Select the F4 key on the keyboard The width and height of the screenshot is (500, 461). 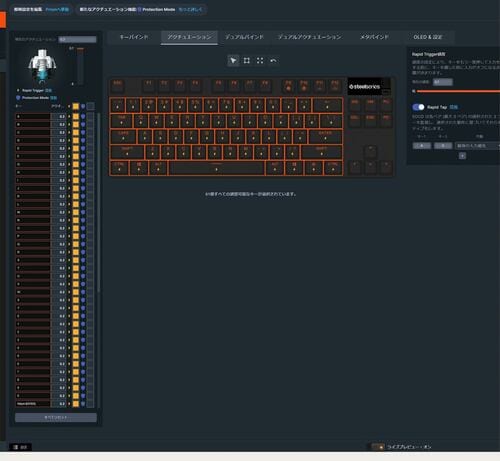[196, 86]
